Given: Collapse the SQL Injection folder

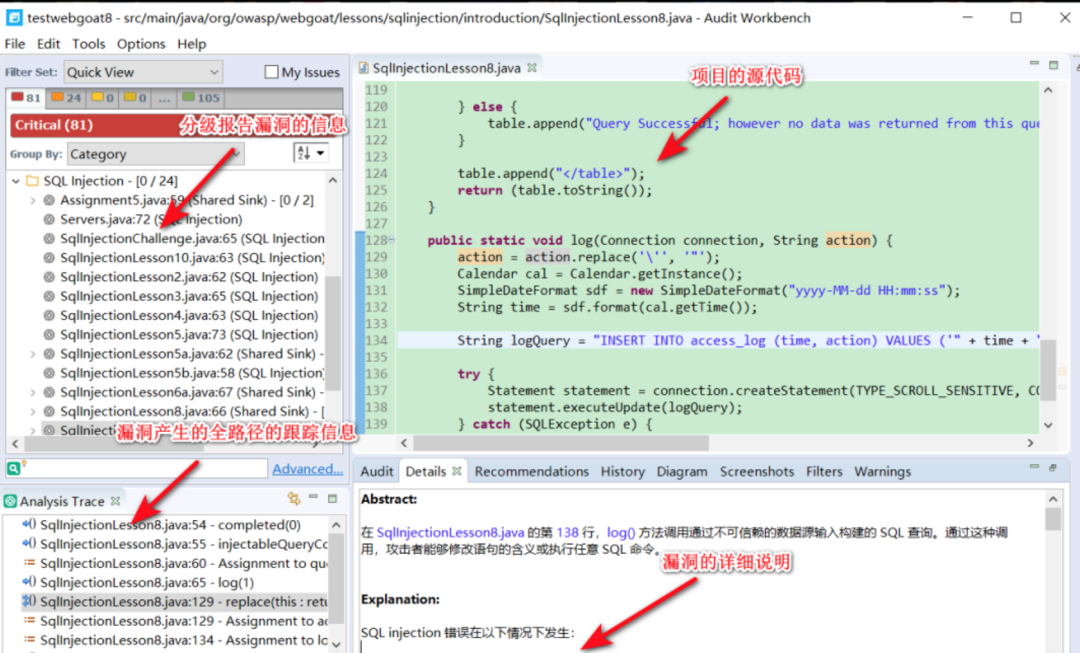Looking at the screenshot, I should tap(16, 181).
